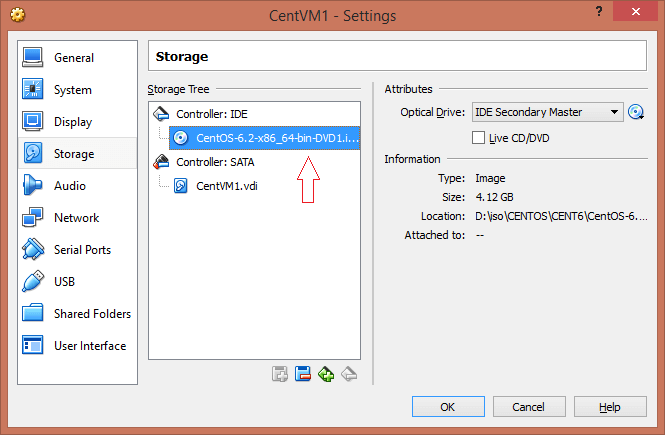
Task: Enable the Live CD/DVD checkbox
Action: tap(478, 137)
